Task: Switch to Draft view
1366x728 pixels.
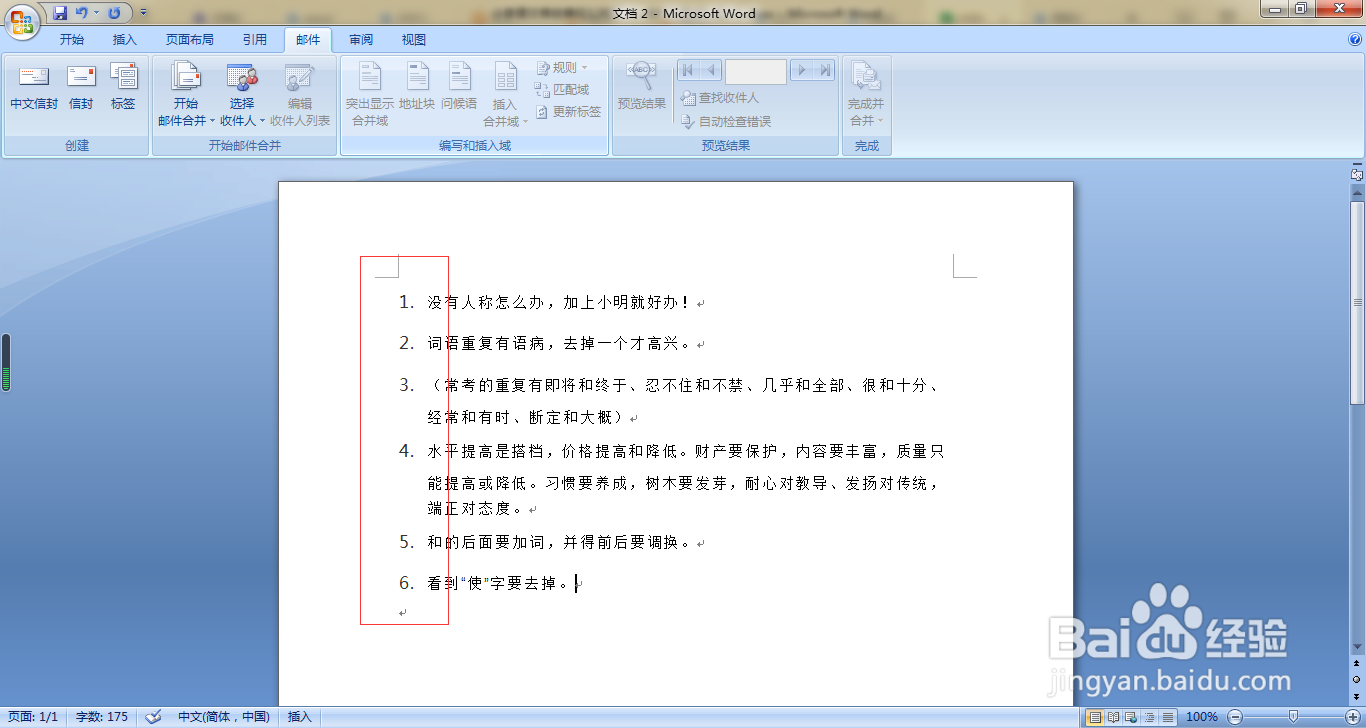Action: pos(1167,717)
